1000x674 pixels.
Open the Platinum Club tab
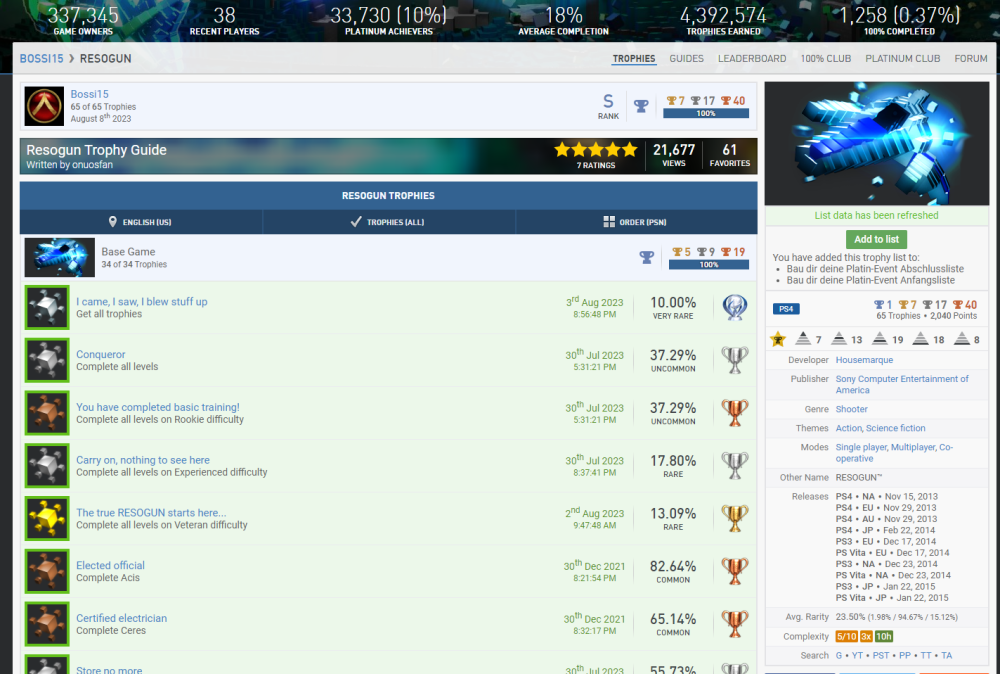click(x=903, y=59)
